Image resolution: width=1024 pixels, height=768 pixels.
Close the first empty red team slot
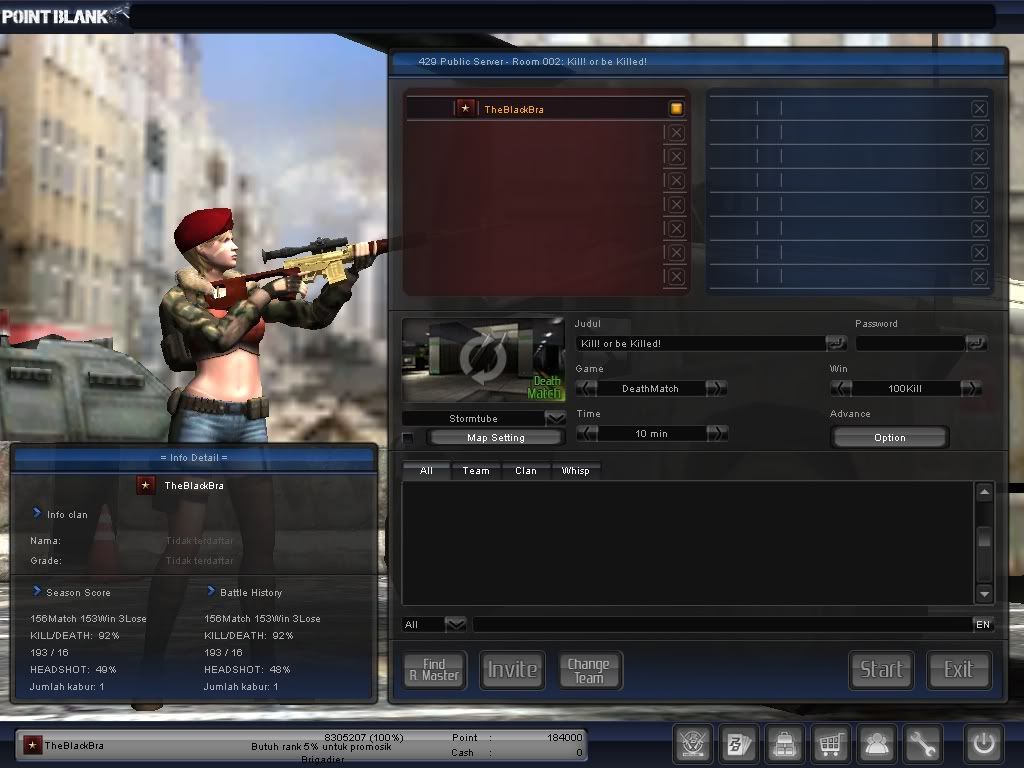click(676, 133)
